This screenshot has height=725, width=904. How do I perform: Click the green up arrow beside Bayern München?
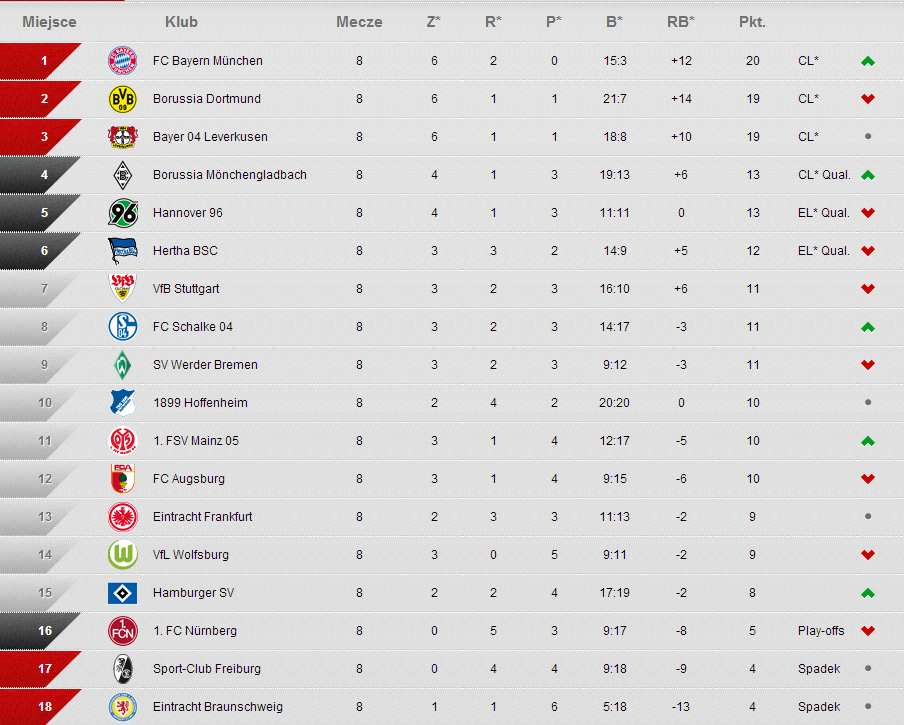point(868,61)
